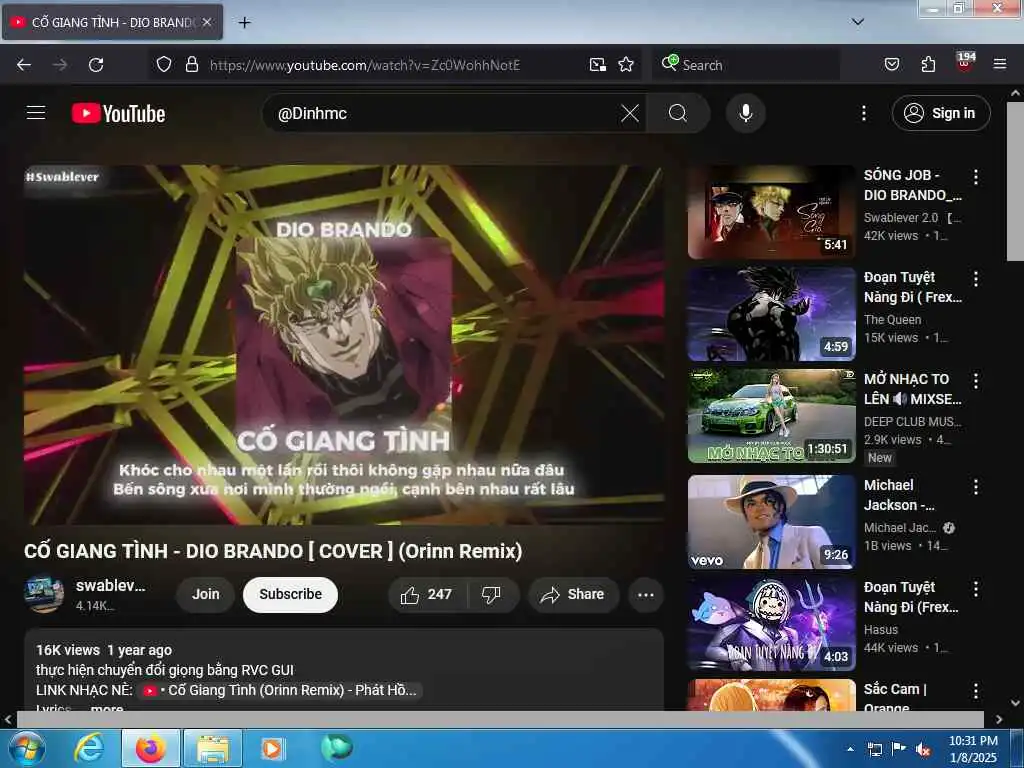
Task: Open Windows Explorer from taskbar
Action: [213, 748]
